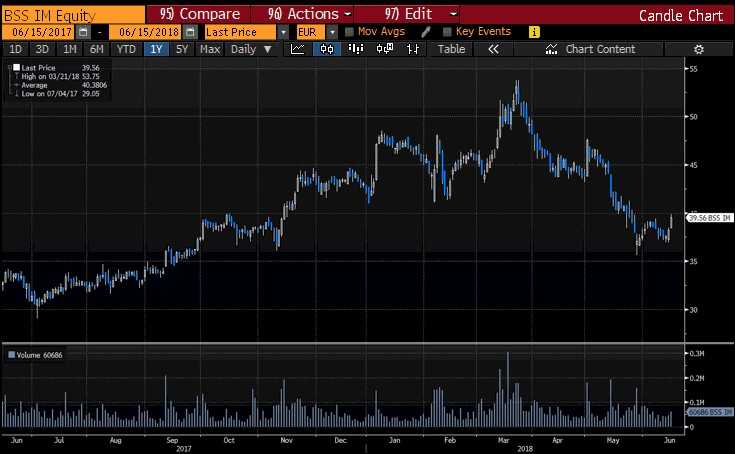Viewport: 735px width, 454px height.
Task: Click the end date 06/15/2018 field
Action: pyautogui.click(x=145, y=32)
